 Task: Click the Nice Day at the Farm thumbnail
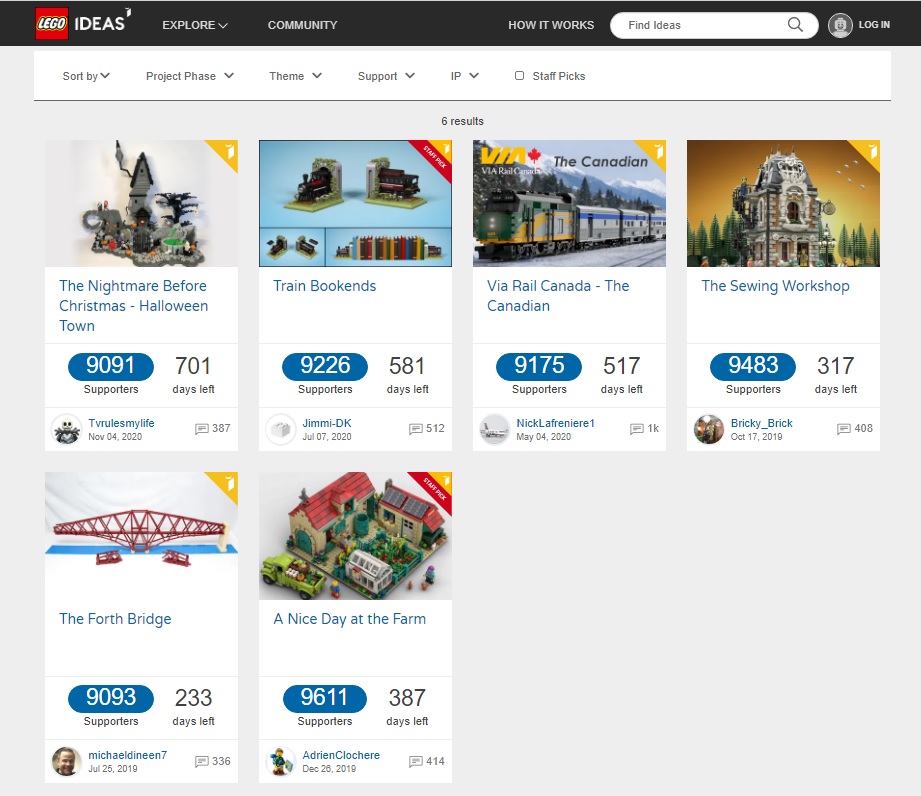point(355,536)
